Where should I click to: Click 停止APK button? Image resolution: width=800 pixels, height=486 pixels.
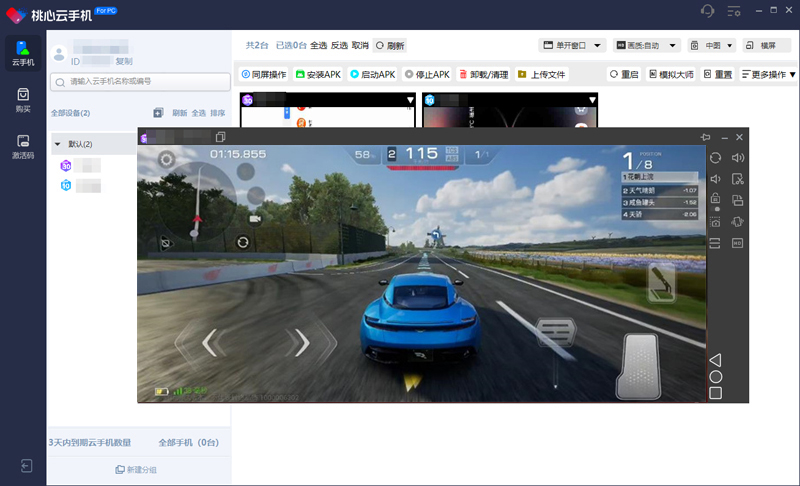[x=427, y=74]
